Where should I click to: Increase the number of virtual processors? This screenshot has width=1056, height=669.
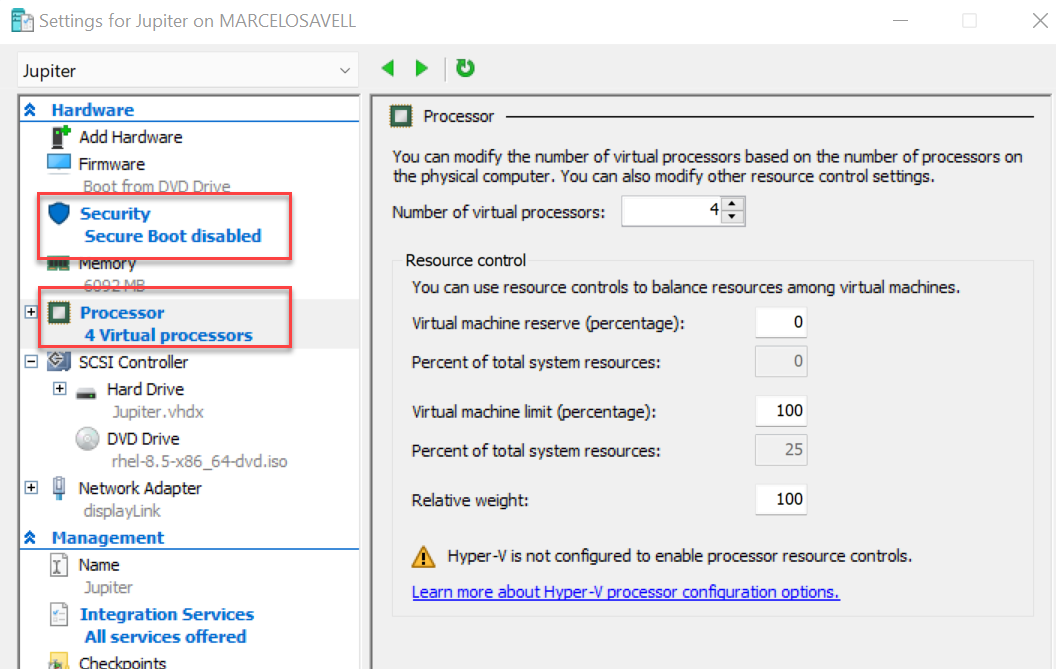click(734, 205)
